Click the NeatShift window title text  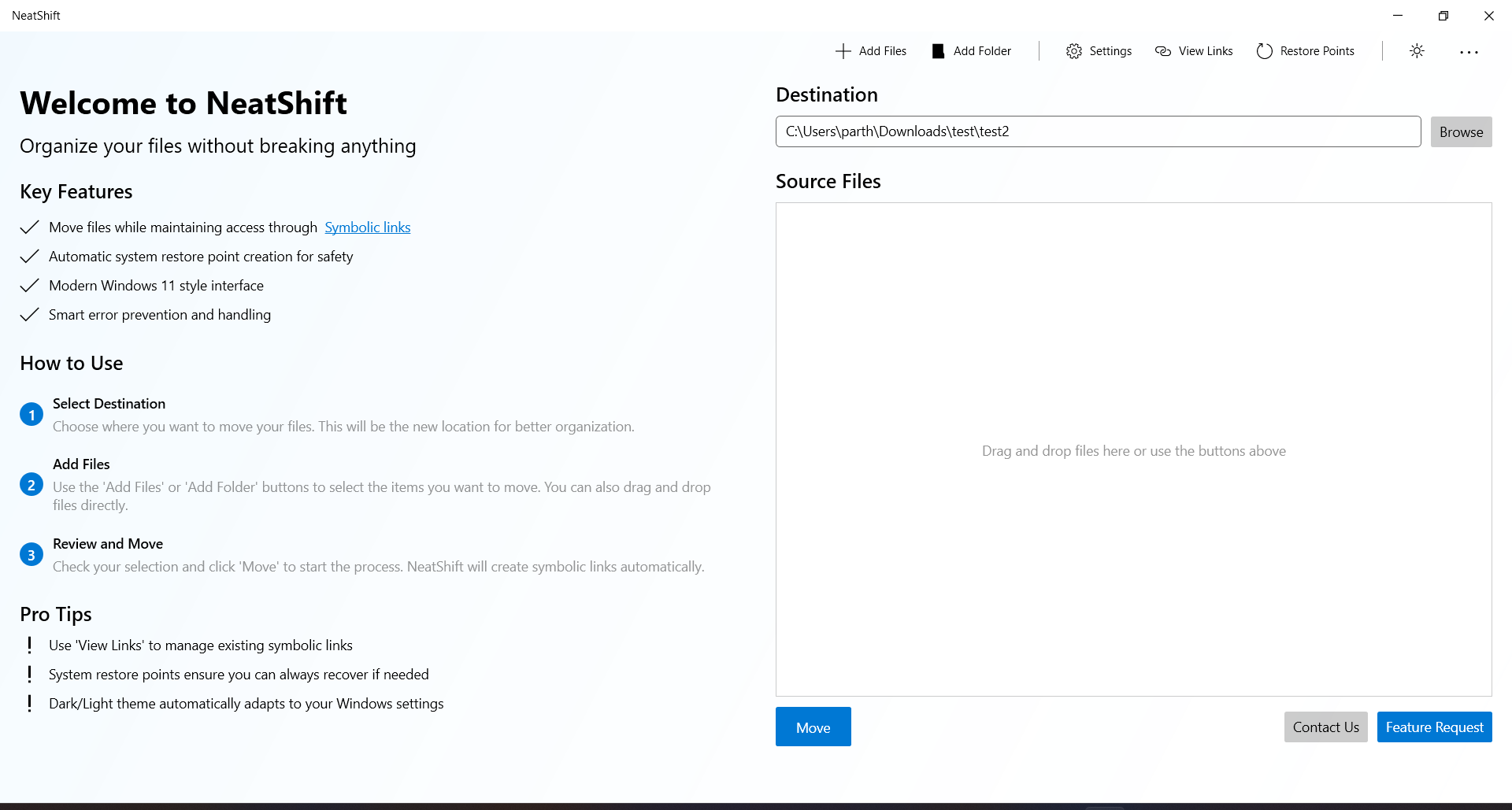[36, 16]
